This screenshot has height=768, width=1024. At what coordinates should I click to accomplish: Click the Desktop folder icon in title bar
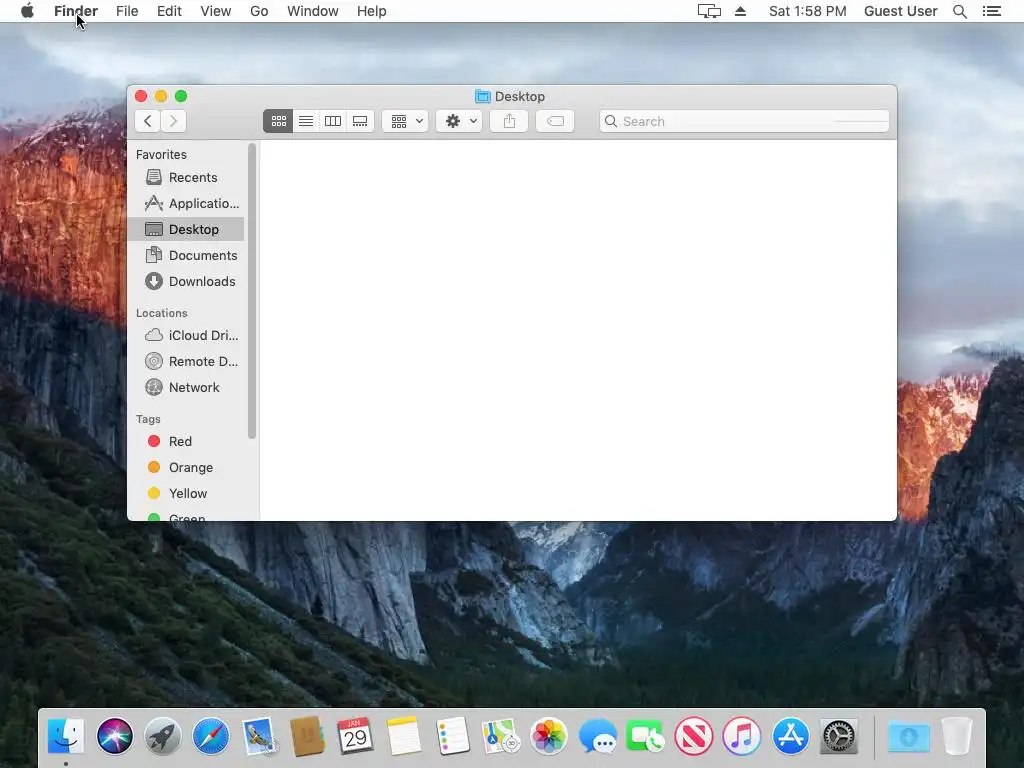pyautogui.click(x=483, y=97)
